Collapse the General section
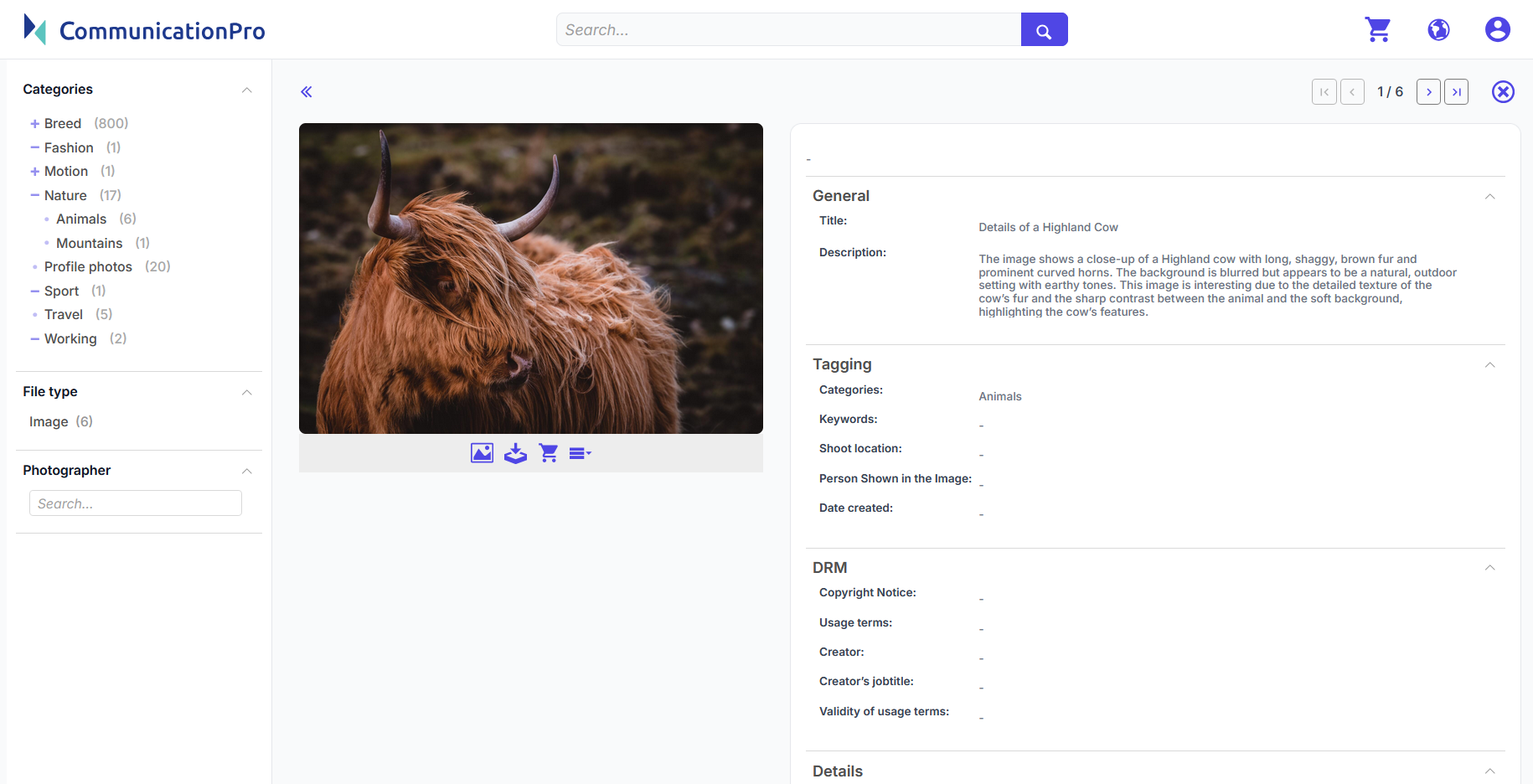The height and width of the screenshot is (784, 1533). tap(1489, 196)
